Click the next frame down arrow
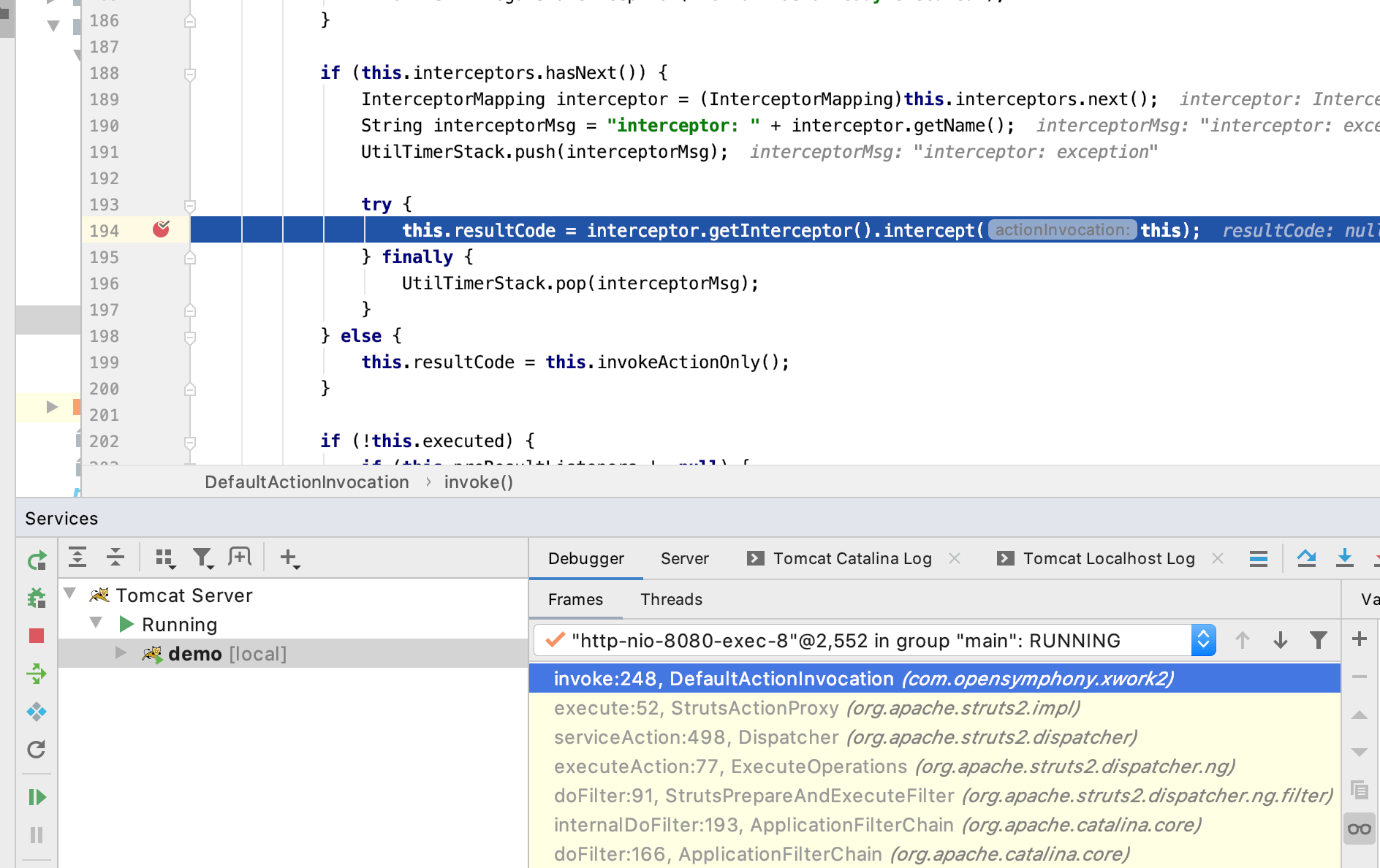 [x=1281, y=641]
